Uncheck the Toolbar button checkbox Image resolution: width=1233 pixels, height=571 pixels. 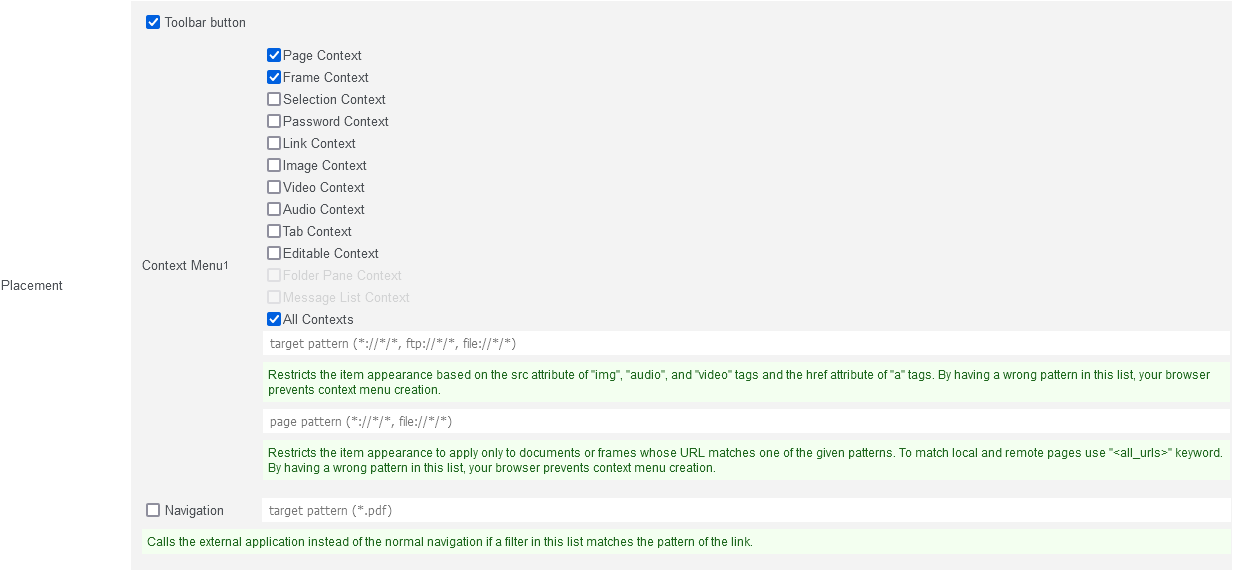click(153, 22)
